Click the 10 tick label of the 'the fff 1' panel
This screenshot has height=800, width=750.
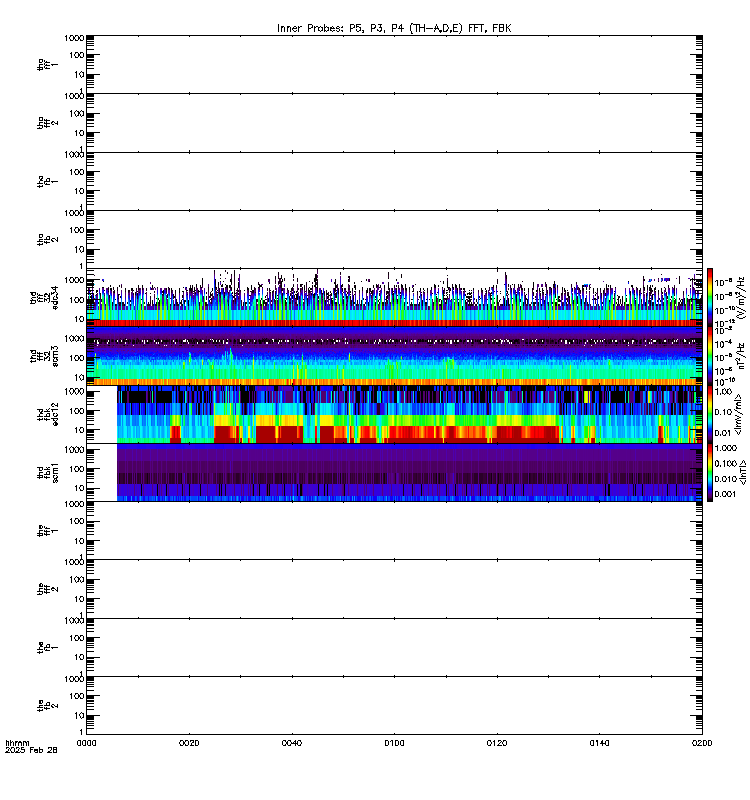coord(80,541)
